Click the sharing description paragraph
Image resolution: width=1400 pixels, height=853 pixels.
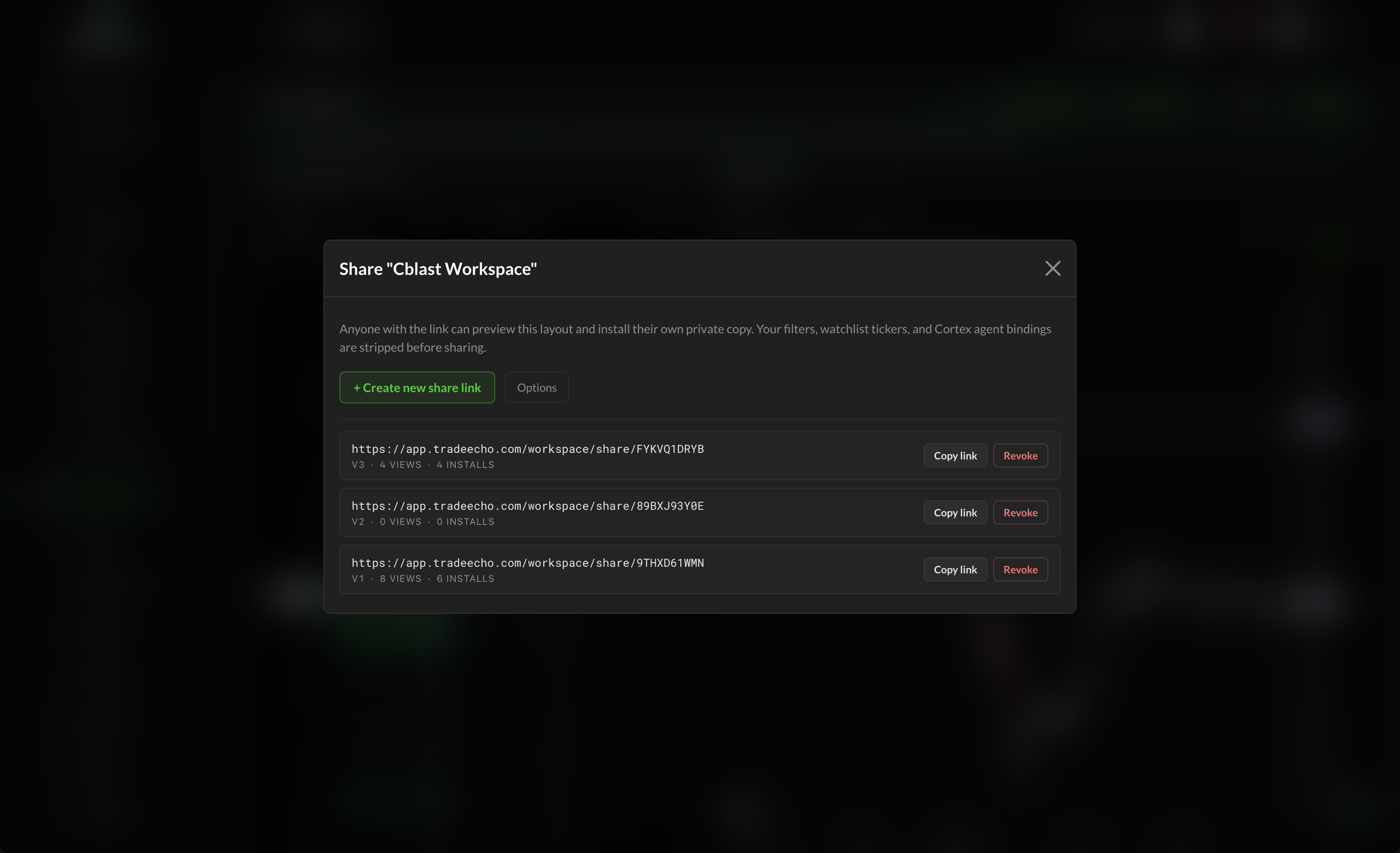tap(695, 338)
